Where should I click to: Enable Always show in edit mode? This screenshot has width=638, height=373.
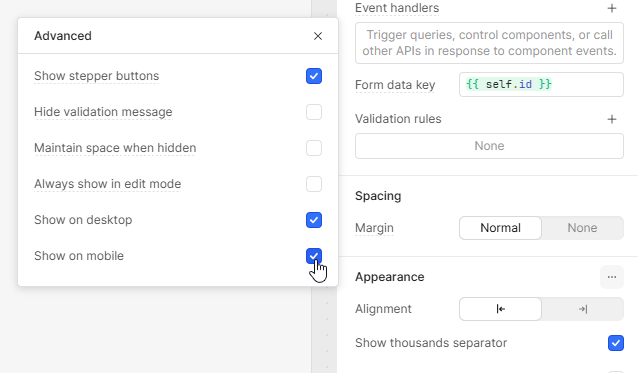(314, 184)
